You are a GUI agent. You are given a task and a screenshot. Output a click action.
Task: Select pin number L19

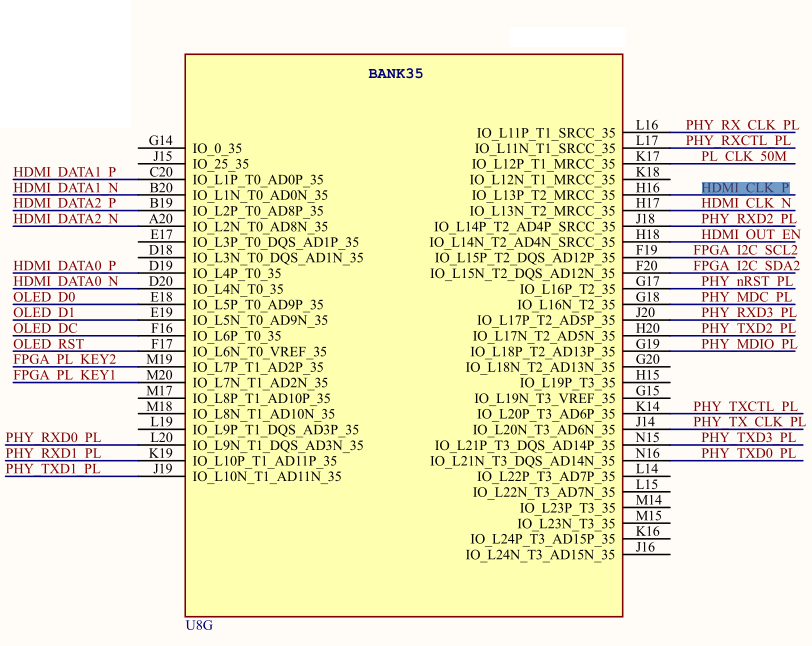[162, 422]
